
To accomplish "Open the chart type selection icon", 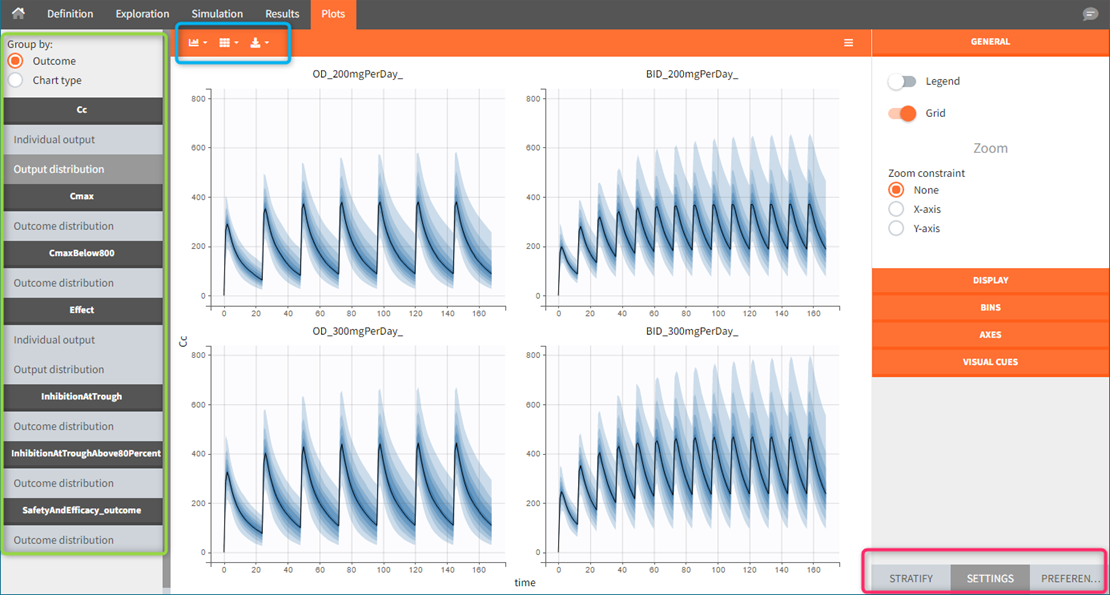I will coord(197,43).
